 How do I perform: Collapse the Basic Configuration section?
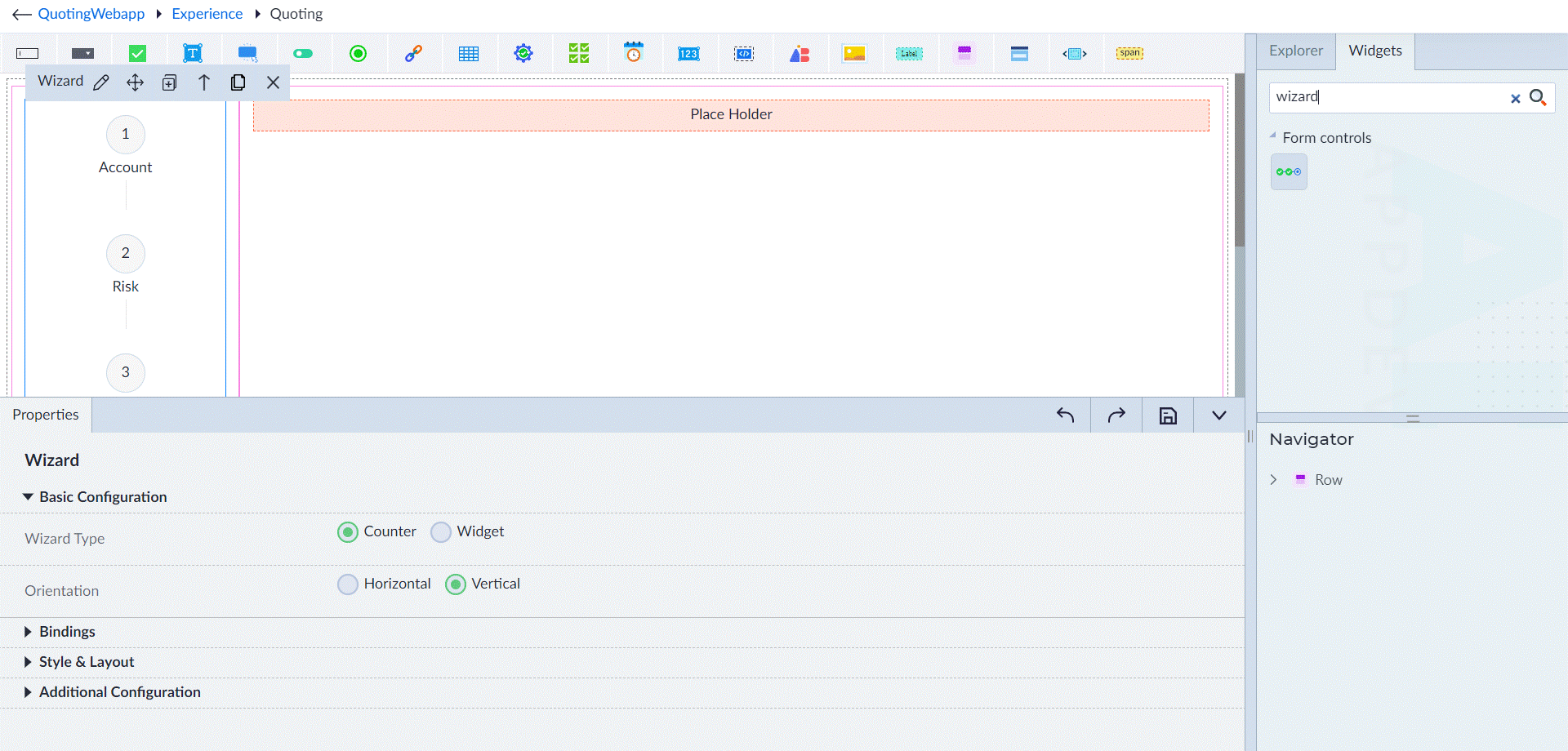(29, 497)
